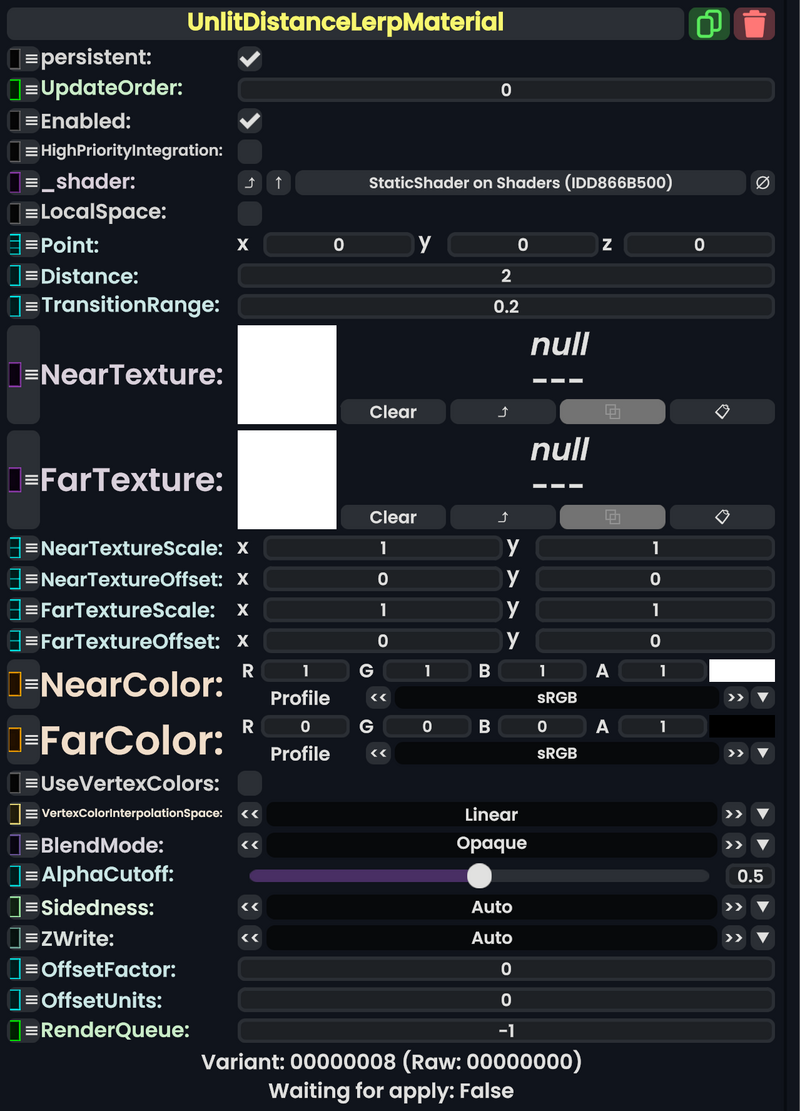The width and height of the screenshot is (800, 1111).
Task: Toggle the persistent checkbox
Action: pos(248,58)
